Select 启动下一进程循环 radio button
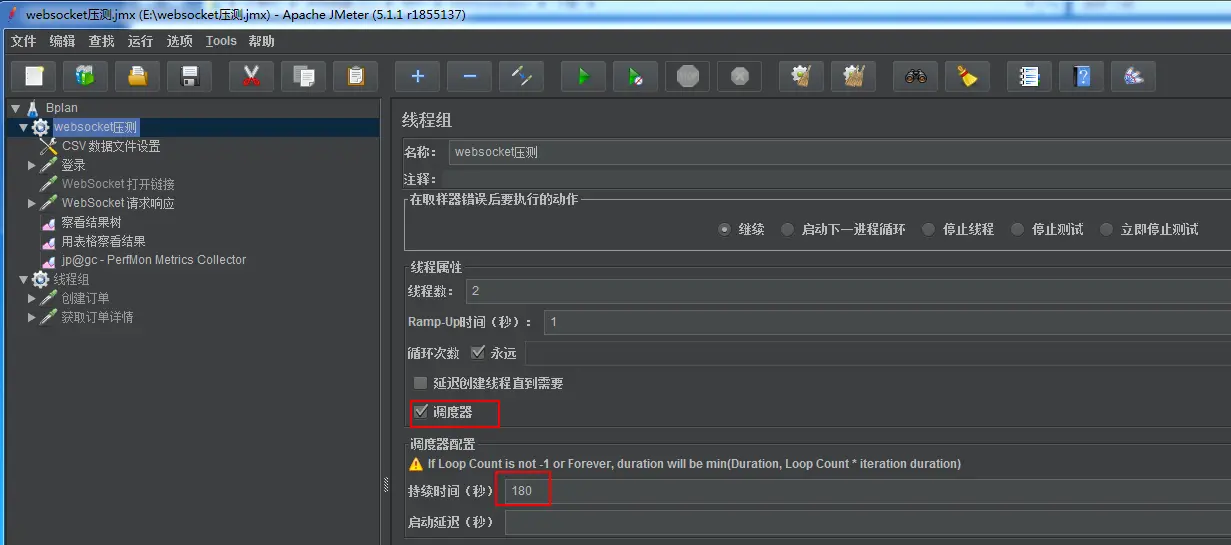Screen dimensions: 1231x545 (x=788, y=229)
